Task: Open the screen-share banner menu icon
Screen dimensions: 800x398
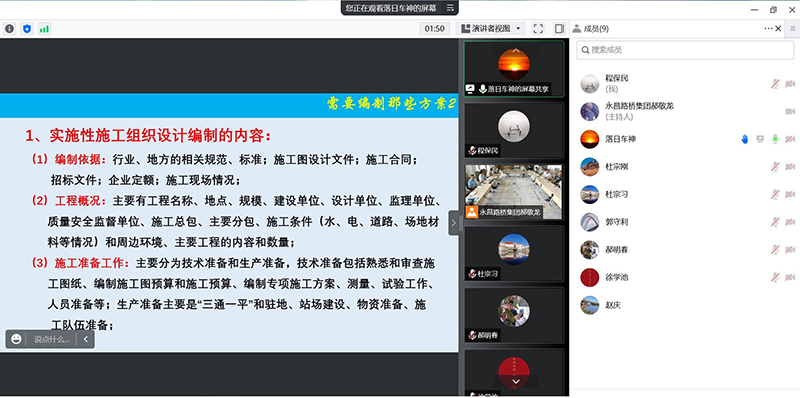Action: point(450,8)
